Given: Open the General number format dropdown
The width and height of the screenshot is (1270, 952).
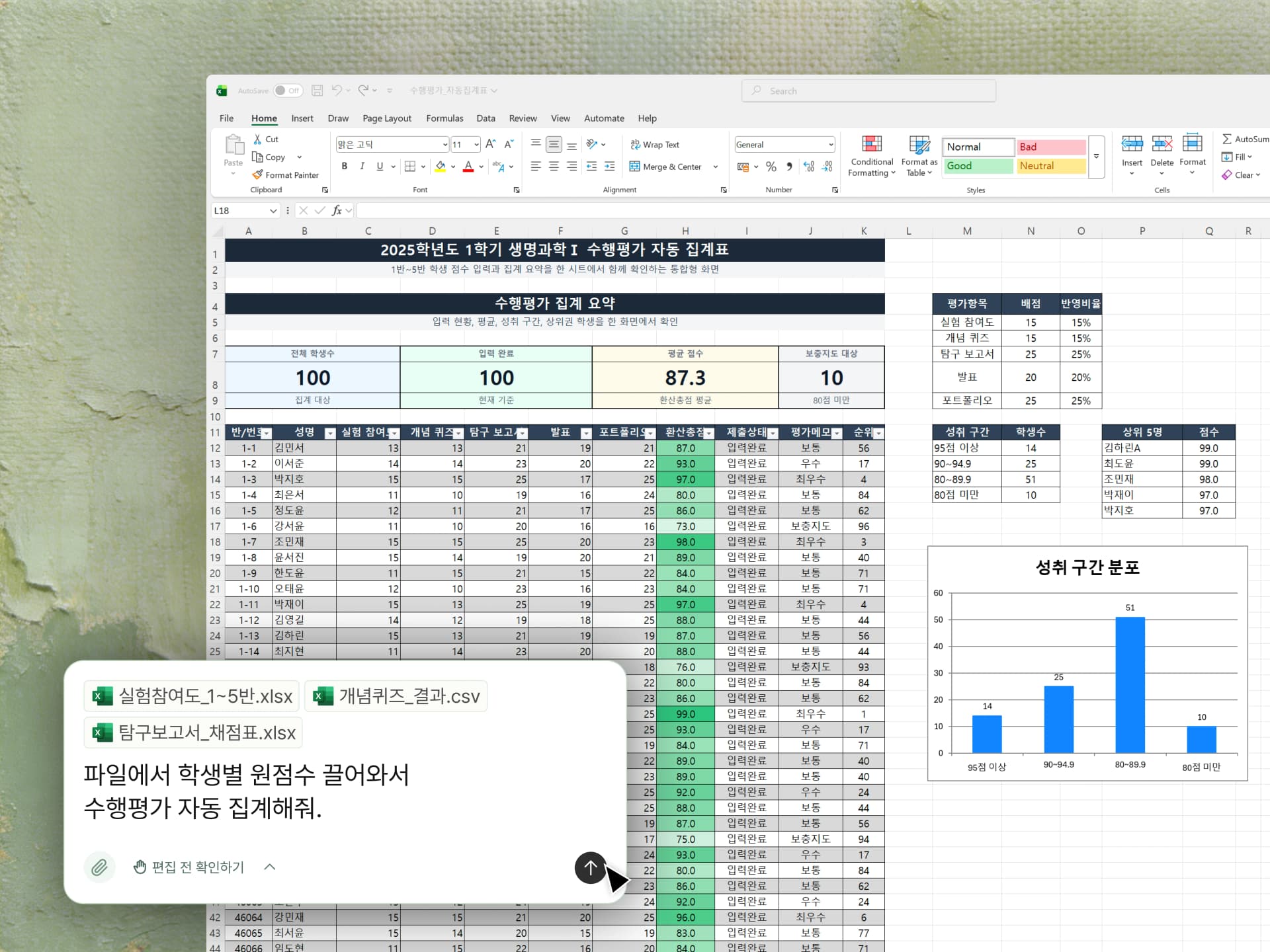Looking at the screenshot, I should point(829,144).
